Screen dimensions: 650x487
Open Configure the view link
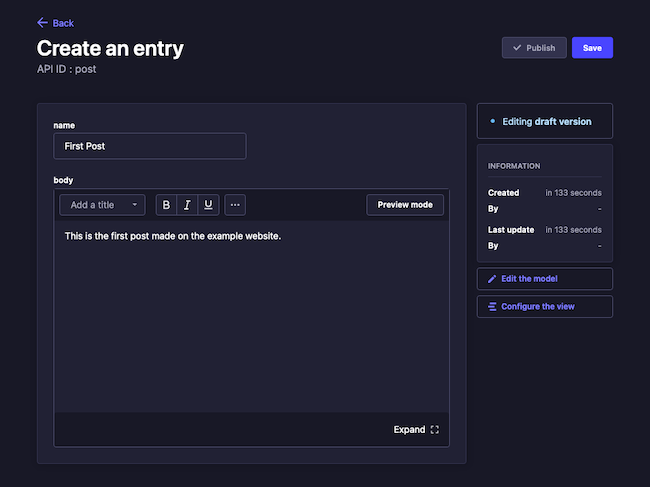tap(538, 306)
